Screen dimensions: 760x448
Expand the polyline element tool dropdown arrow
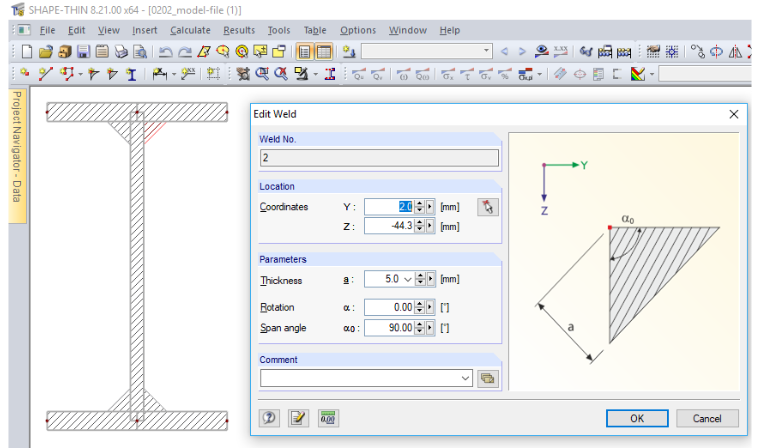click(x=80, y=74)
